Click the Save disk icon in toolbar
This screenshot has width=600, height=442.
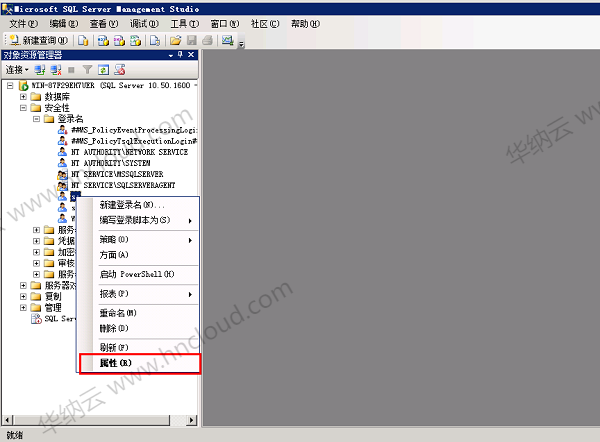(x=191, y=40)
